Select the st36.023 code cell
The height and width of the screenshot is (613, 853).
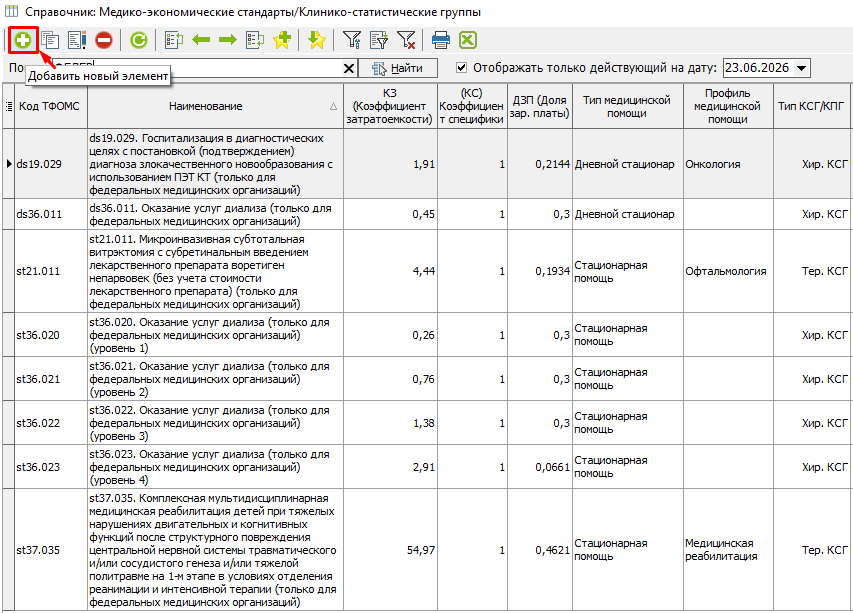(x=51, y=467)
